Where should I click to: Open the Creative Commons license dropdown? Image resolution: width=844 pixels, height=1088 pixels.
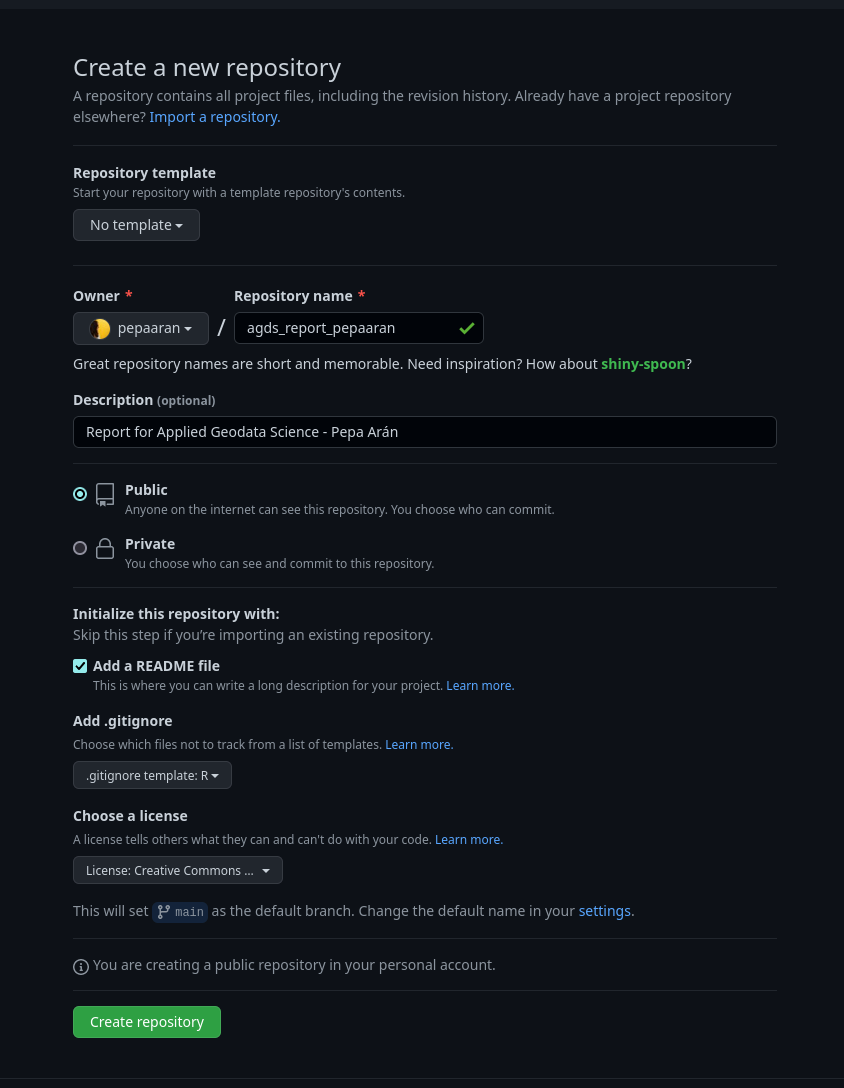177,870
